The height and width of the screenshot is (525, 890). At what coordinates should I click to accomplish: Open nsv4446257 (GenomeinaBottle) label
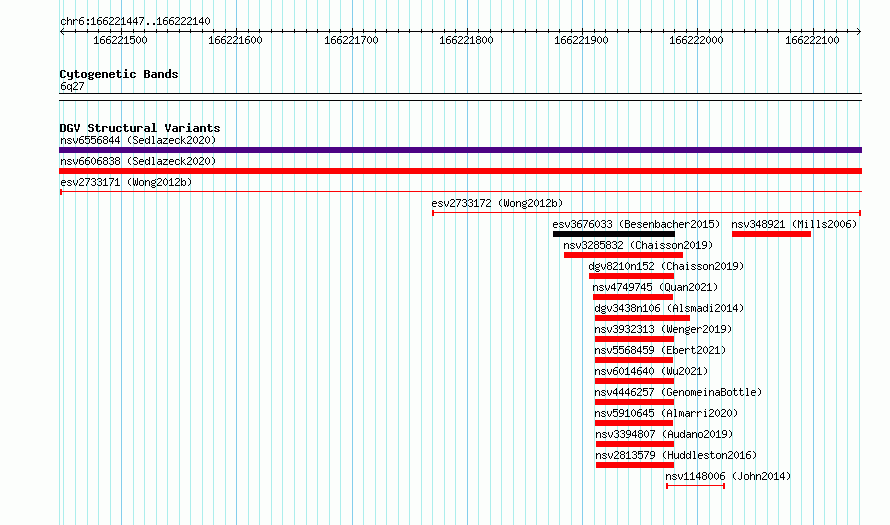tap(678, 392)
